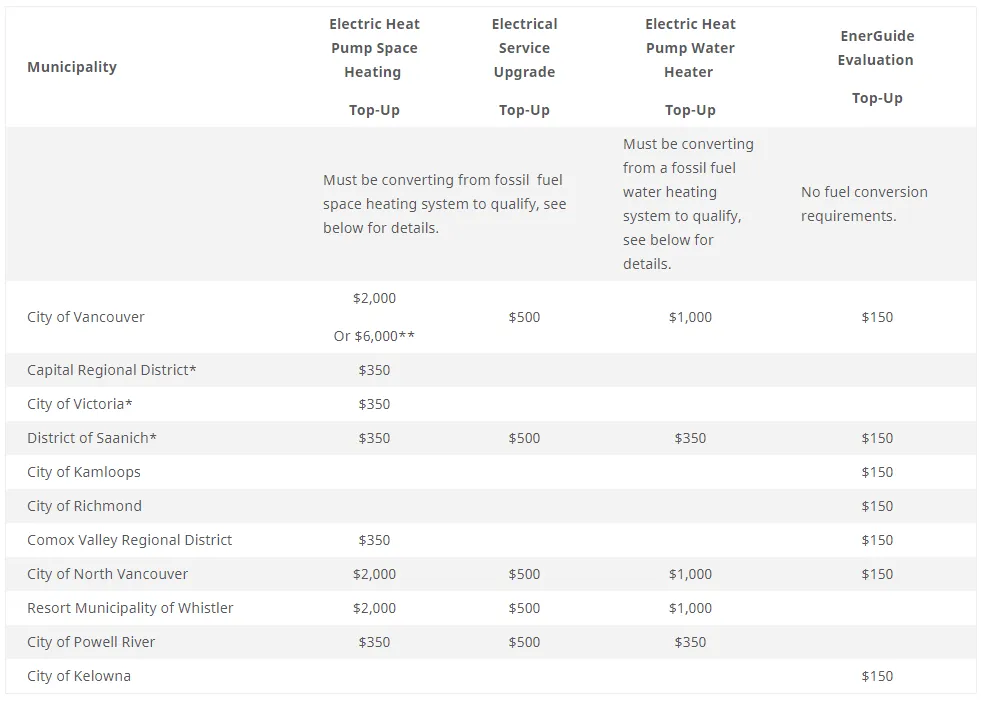The height and width of the screenshot is (703, 984).
Task: Click the City of Kelowna row label
Action: coord(79,676)
